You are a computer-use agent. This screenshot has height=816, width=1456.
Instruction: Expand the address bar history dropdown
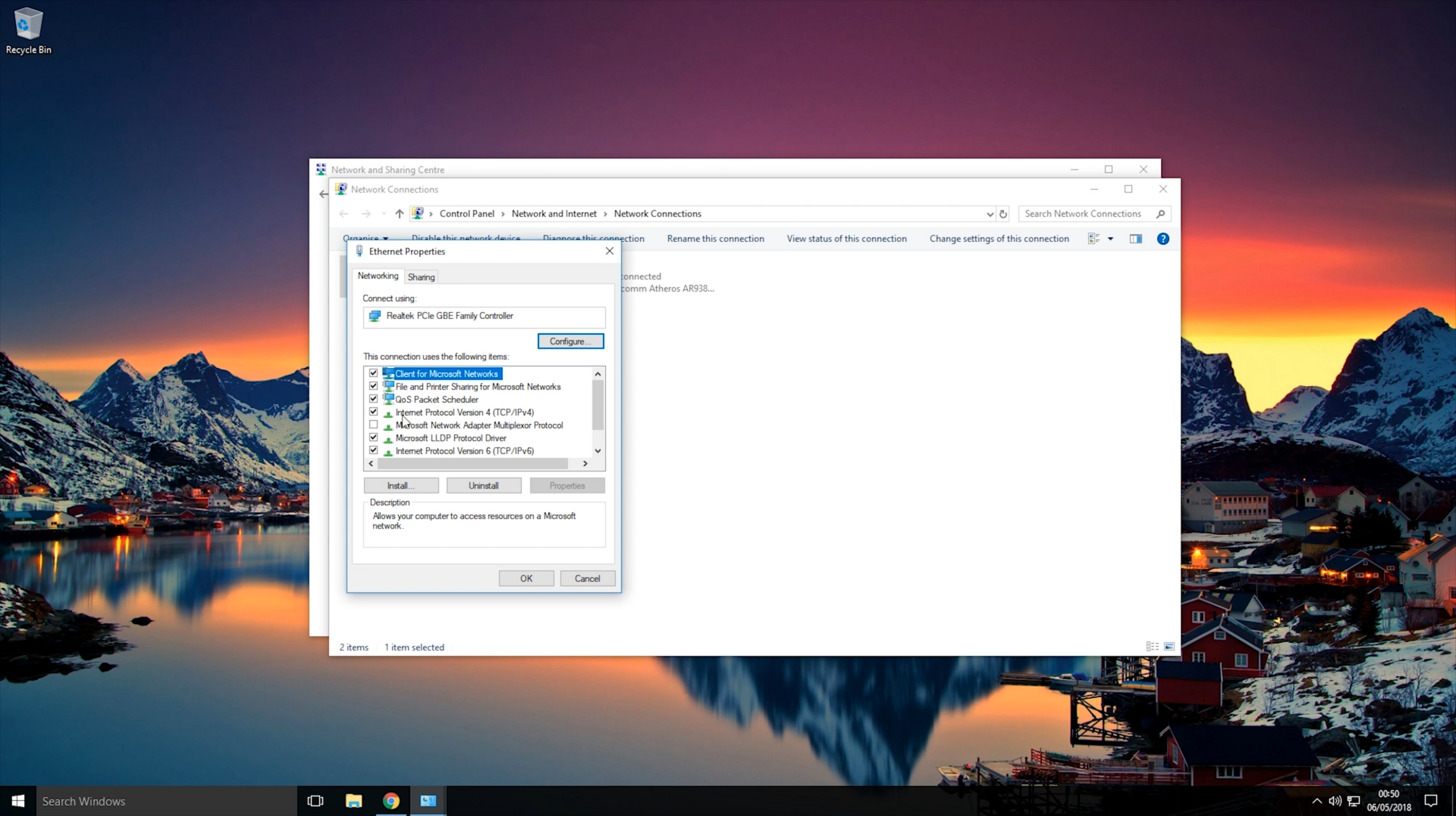990,214
